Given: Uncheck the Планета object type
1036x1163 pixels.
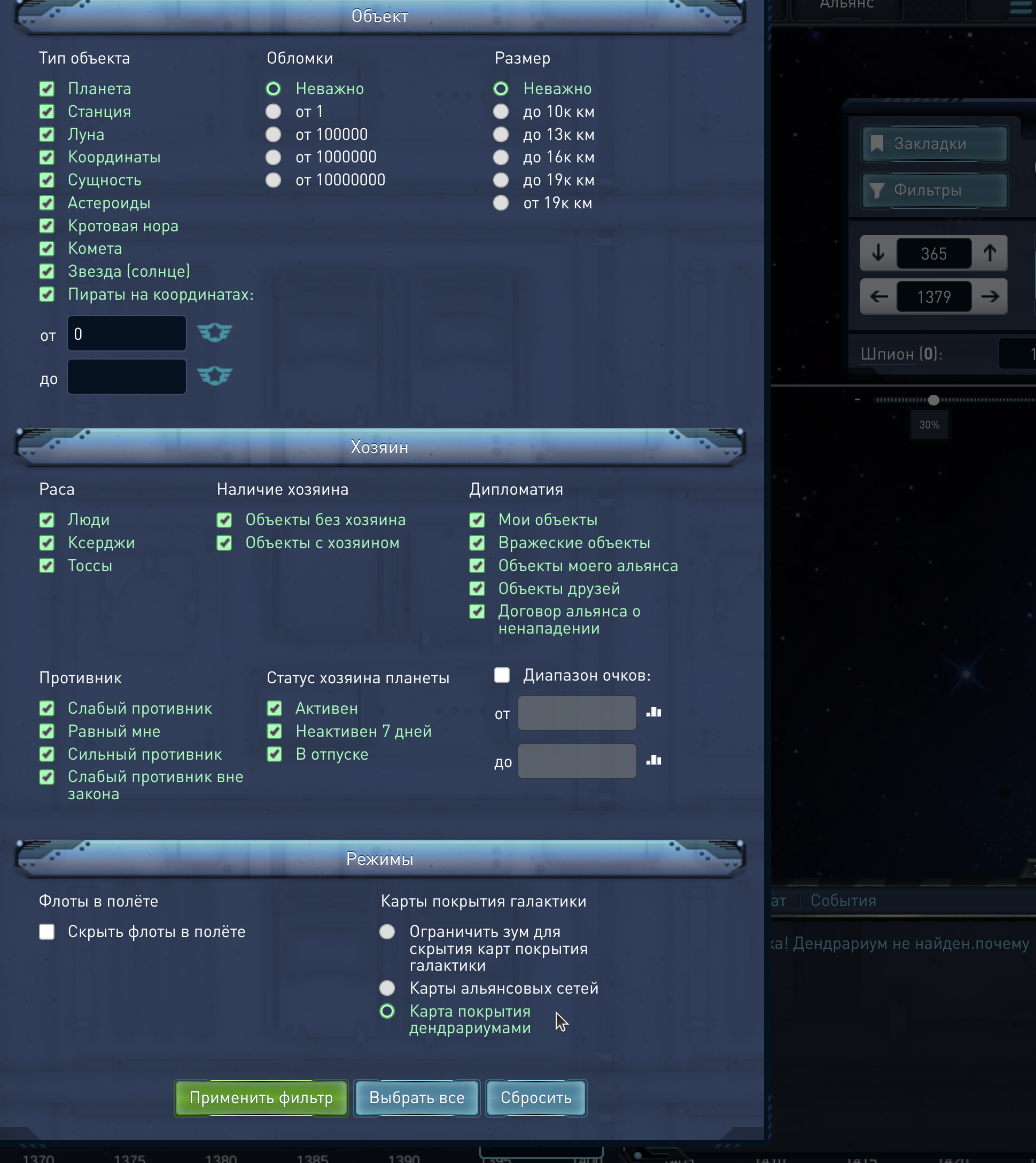Looking at the screenshot, I should point(46,89).
